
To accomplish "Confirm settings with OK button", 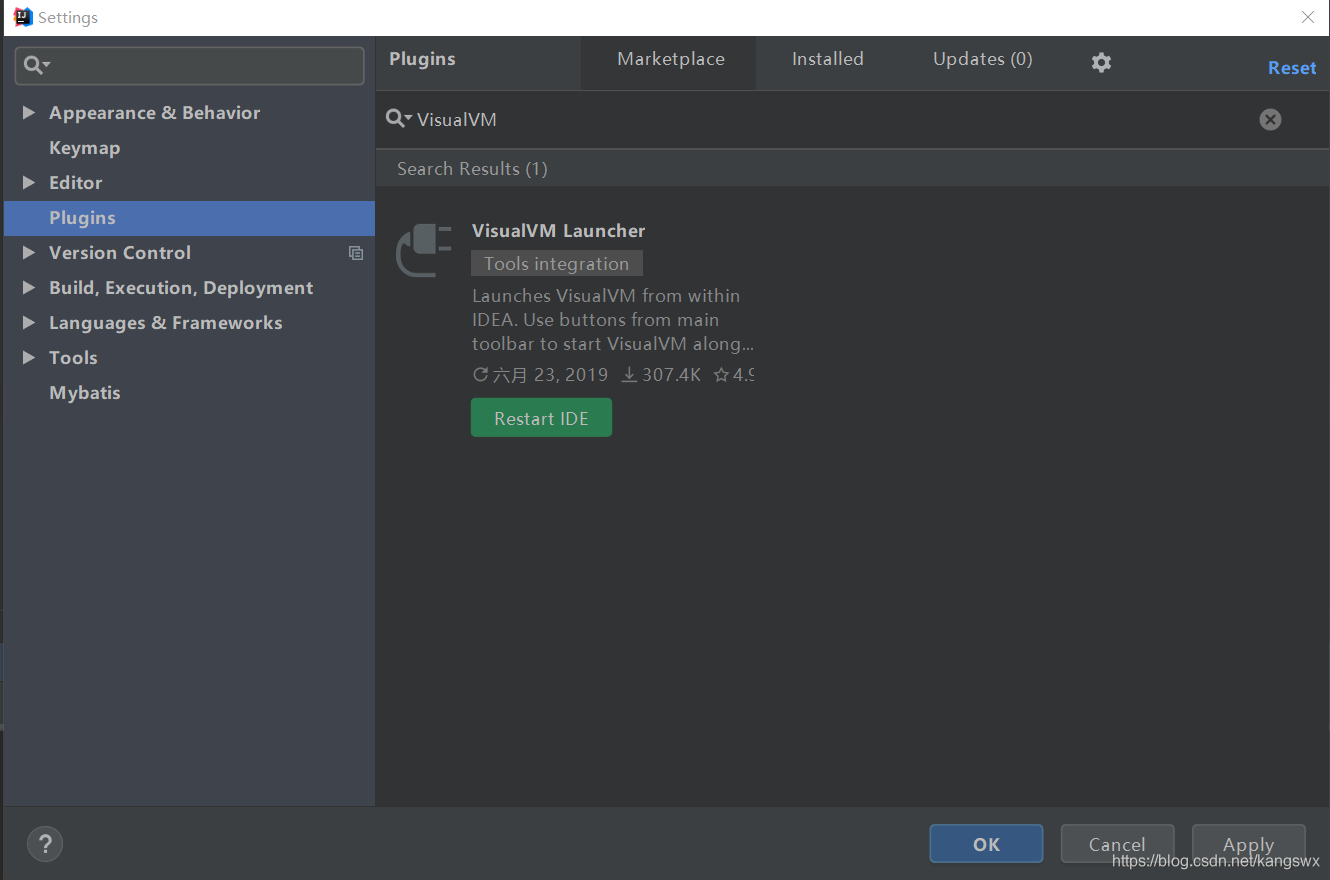I will pos(986,844).
